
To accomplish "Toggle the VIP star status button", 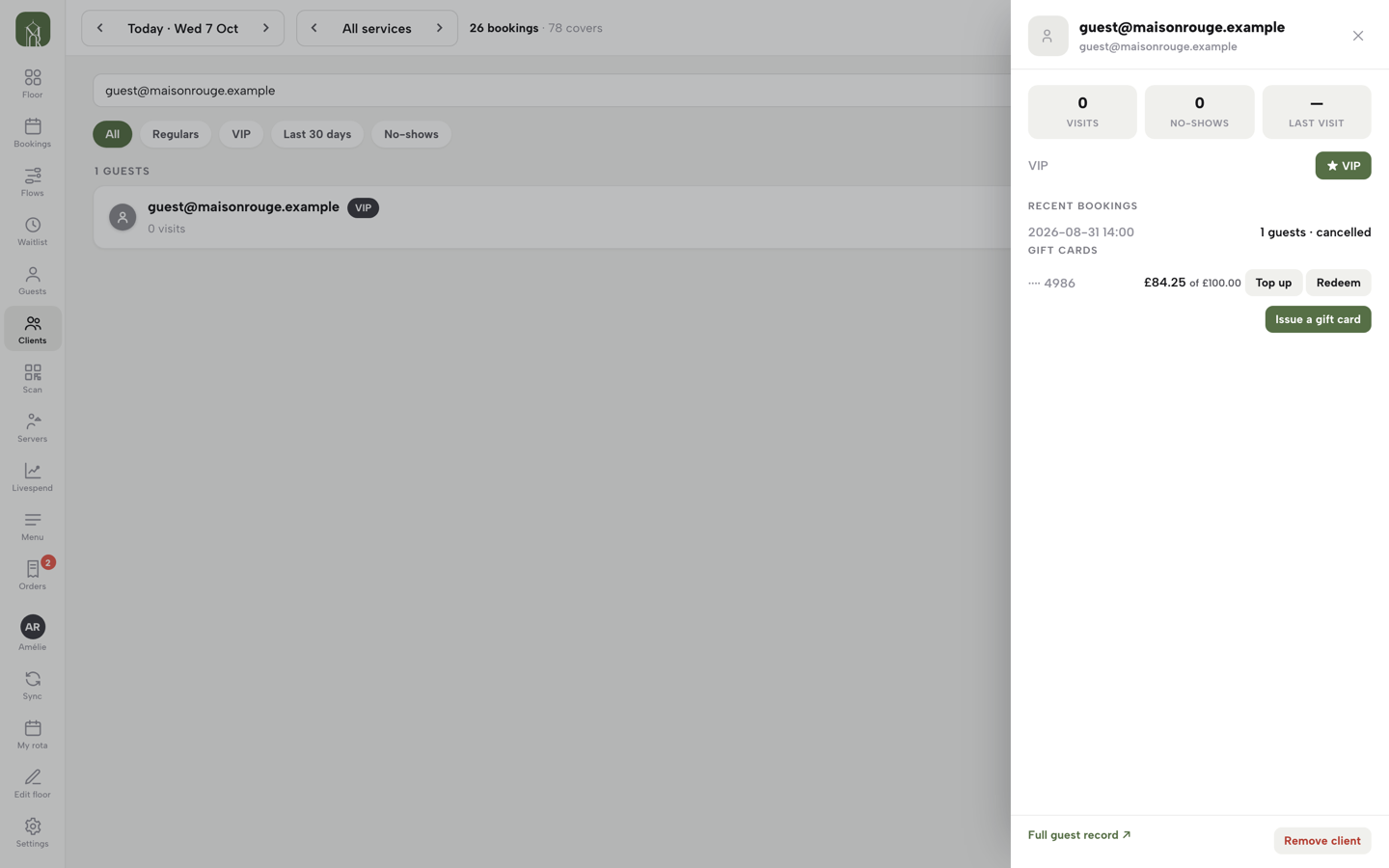I will tap(1343, 166).
